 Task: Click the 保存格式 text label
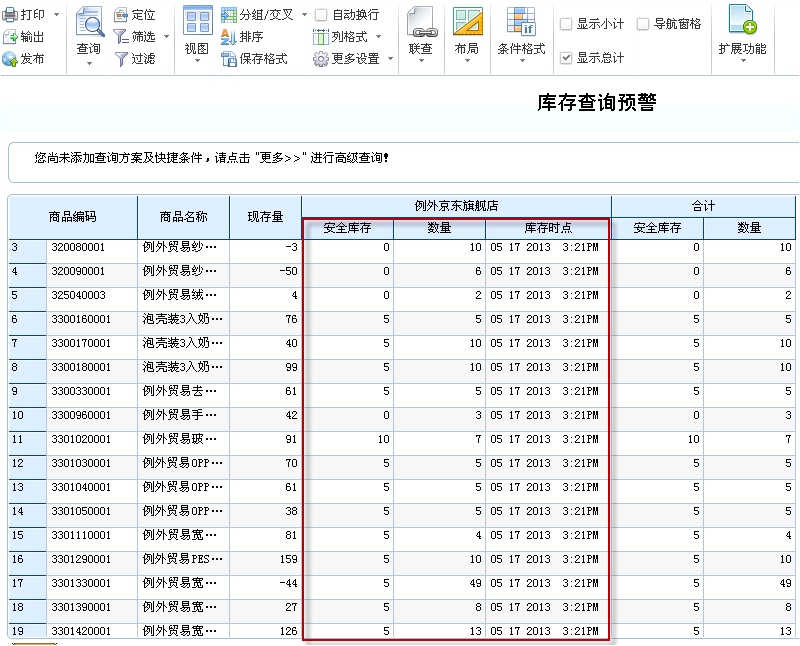264,59
